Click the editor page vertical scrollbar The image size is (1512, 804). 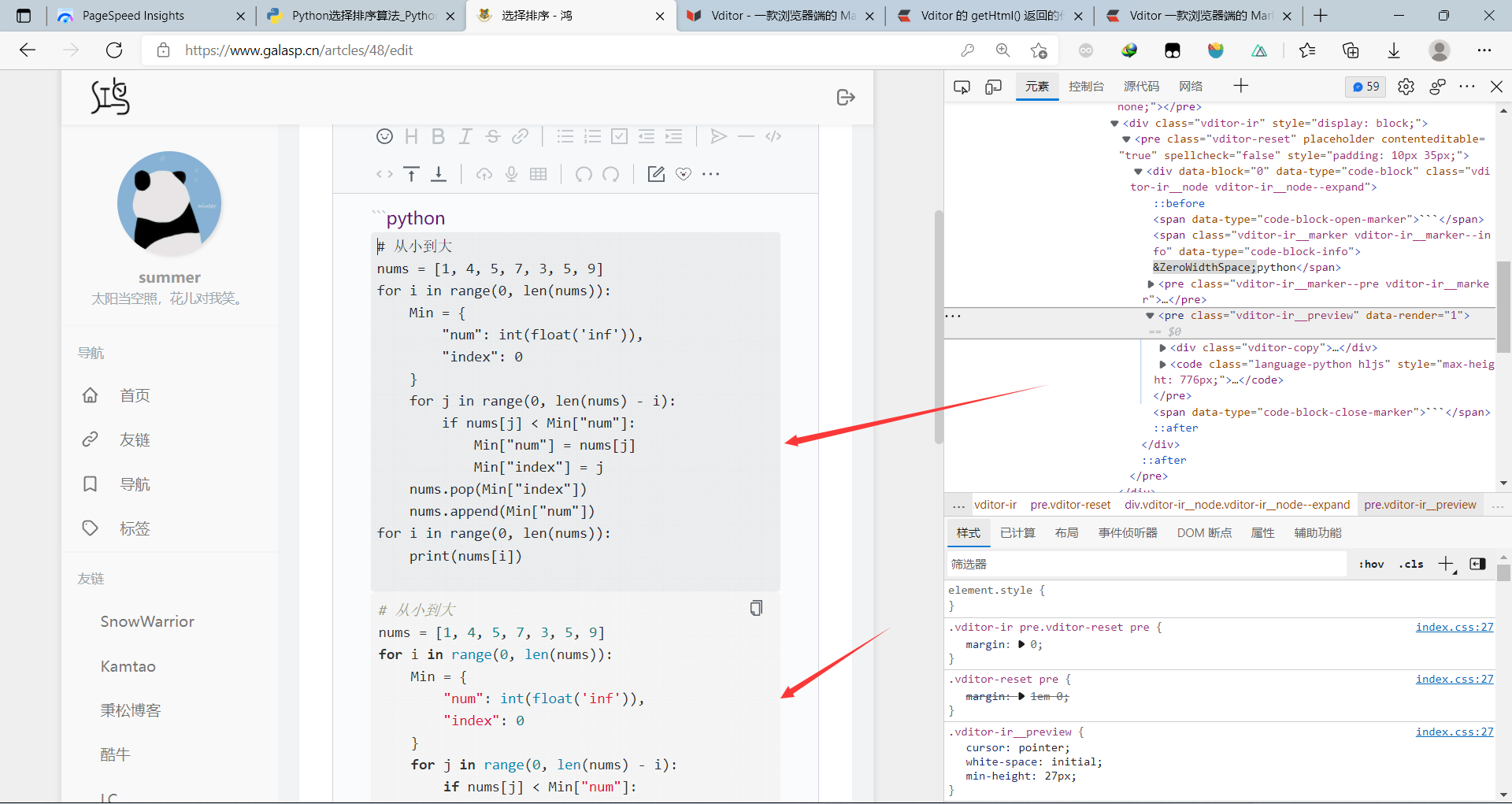pos(938,327)
